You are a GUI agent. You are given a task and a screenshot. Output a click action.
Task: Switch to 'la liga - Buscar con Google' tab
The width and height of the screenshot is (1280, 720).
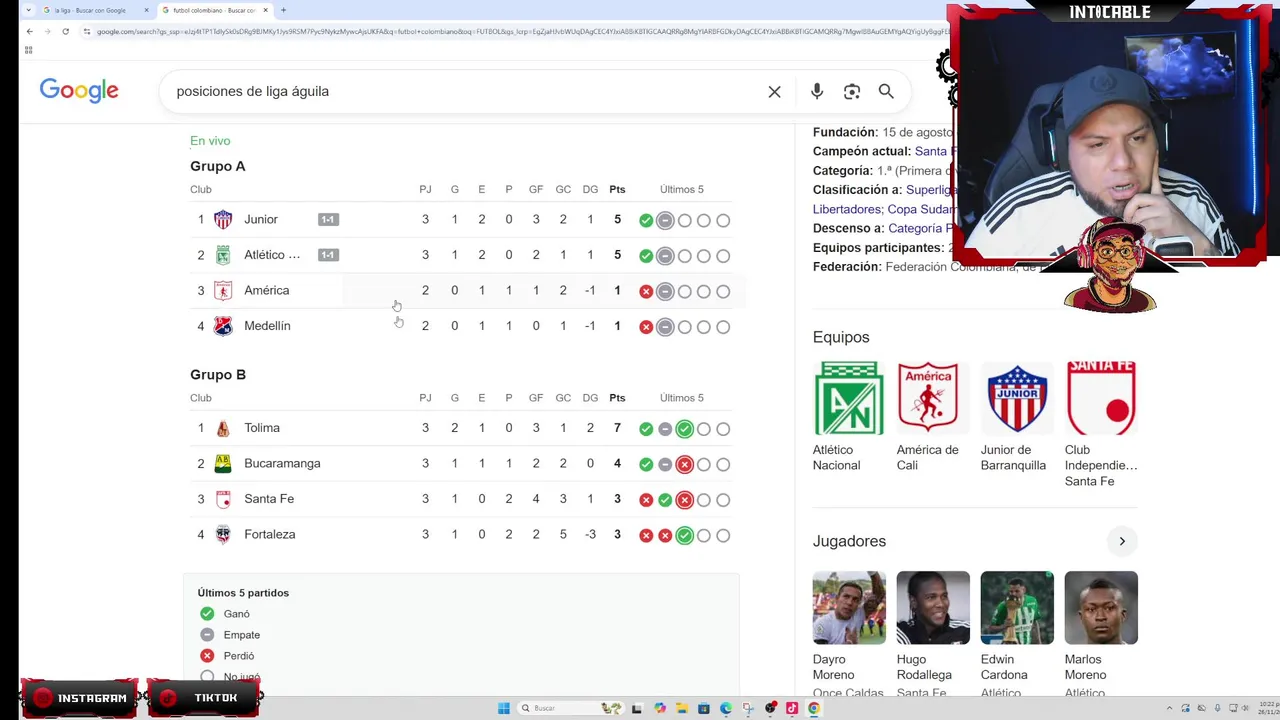tap(93, 10)
